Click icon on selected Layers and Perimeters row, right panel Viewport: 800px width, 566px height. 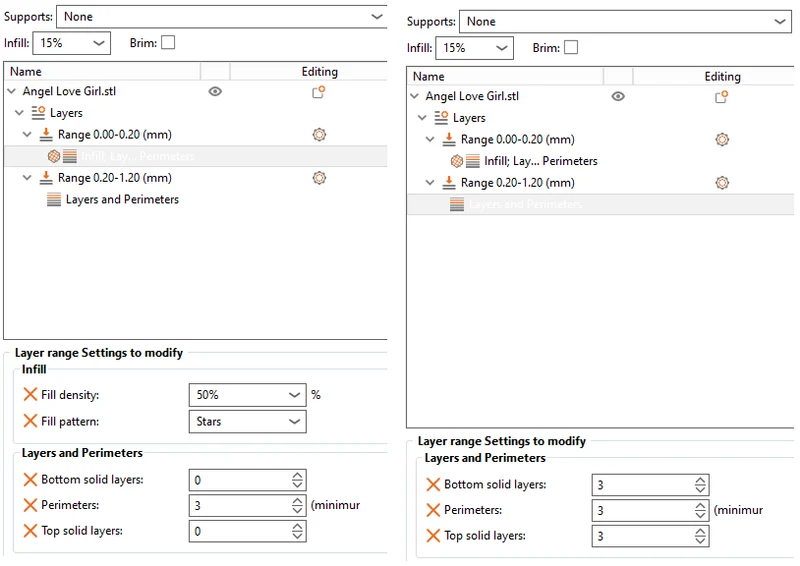457,205
